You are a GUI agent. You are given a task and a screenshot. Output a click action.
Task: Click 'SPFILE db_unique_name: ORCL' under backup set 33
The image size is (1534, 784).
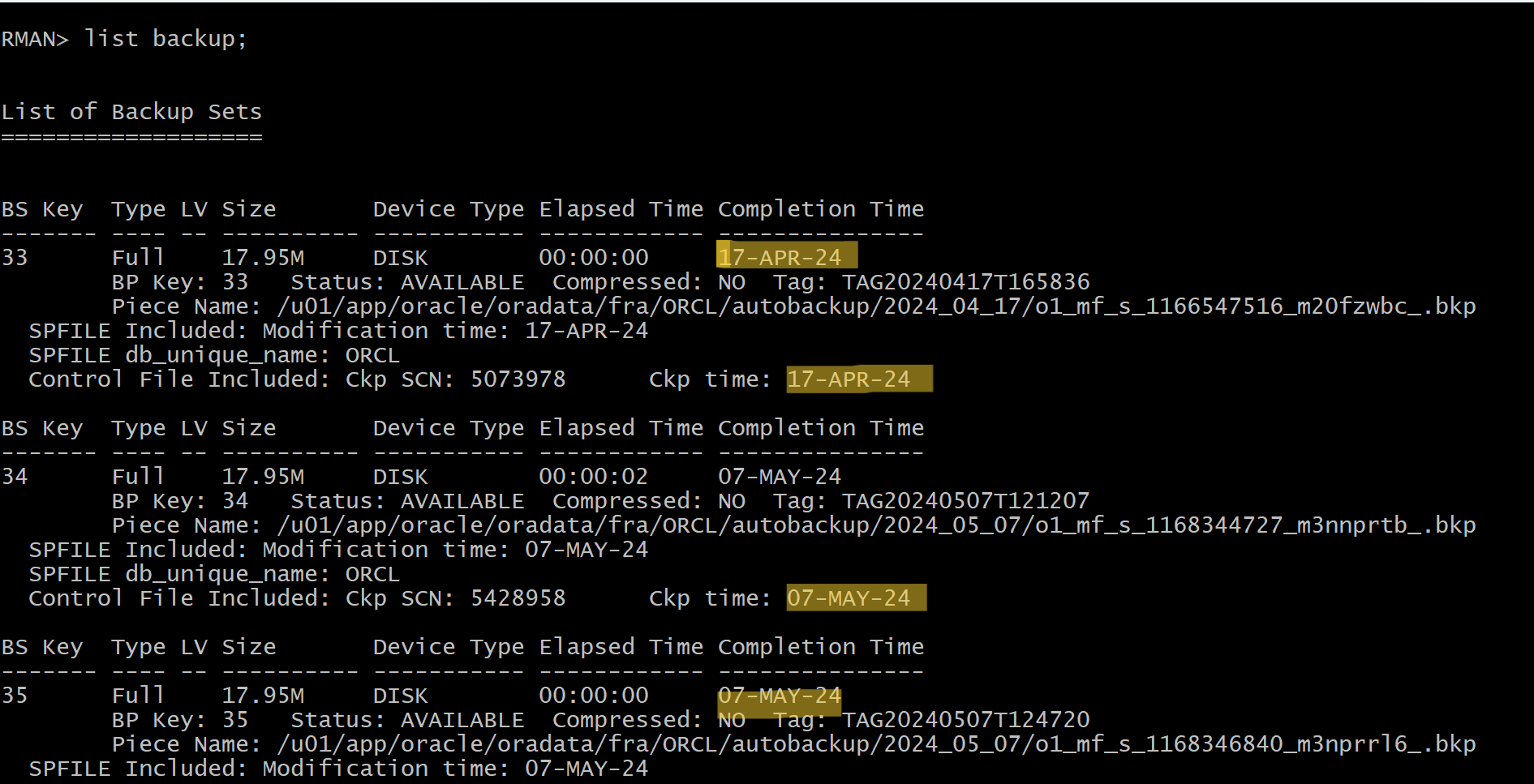pos(214,355)
